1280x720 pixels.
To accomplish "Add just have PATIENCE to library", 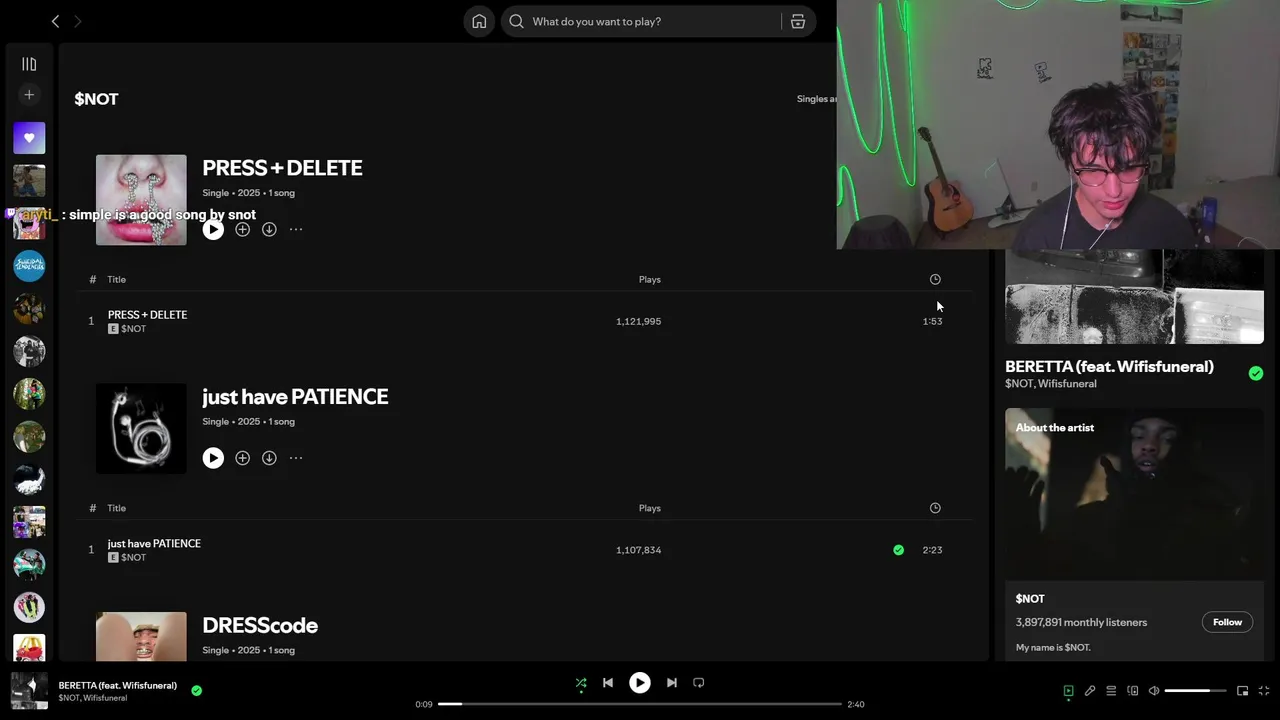I will [x=242, y=458].
